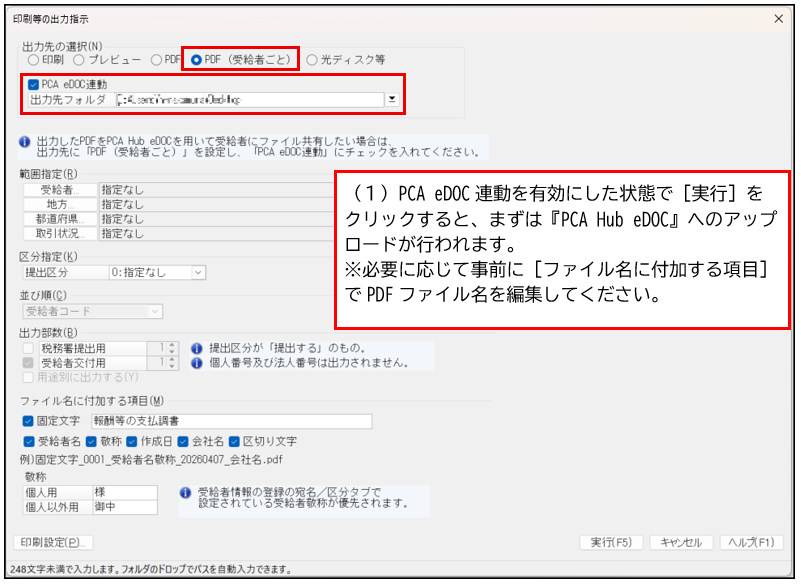Click the 個人以外用 honorific field 御中
Screen dimensions: 801x586
pyautogui.click(x=125, y=507)
